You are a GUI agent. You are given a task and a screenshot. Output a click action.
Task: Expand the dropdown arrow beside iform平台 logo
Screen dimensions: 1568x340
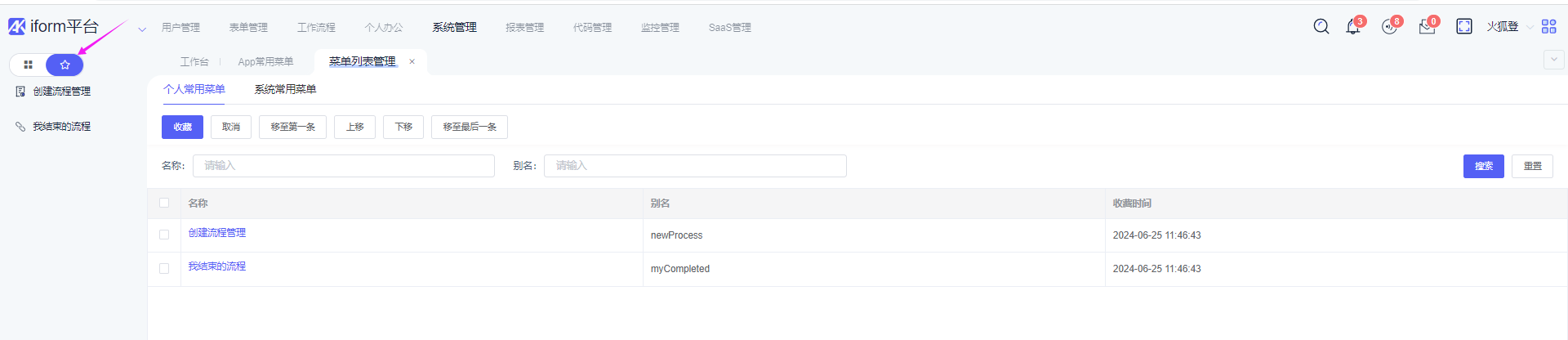point(142,29)
